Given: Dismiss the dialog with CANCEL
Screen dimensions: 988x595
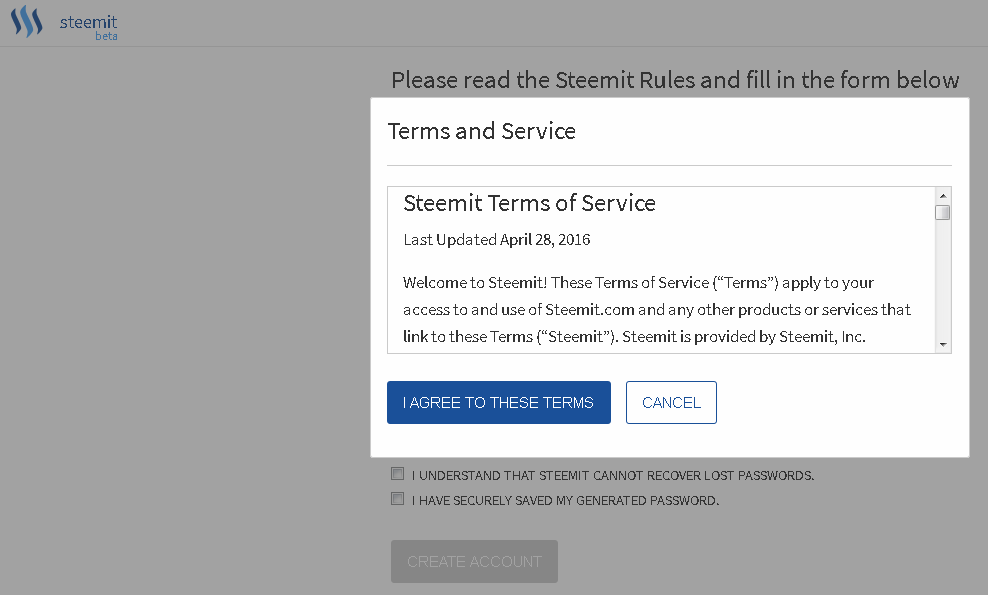Looking at the screenshot, I should coord(671,402).
